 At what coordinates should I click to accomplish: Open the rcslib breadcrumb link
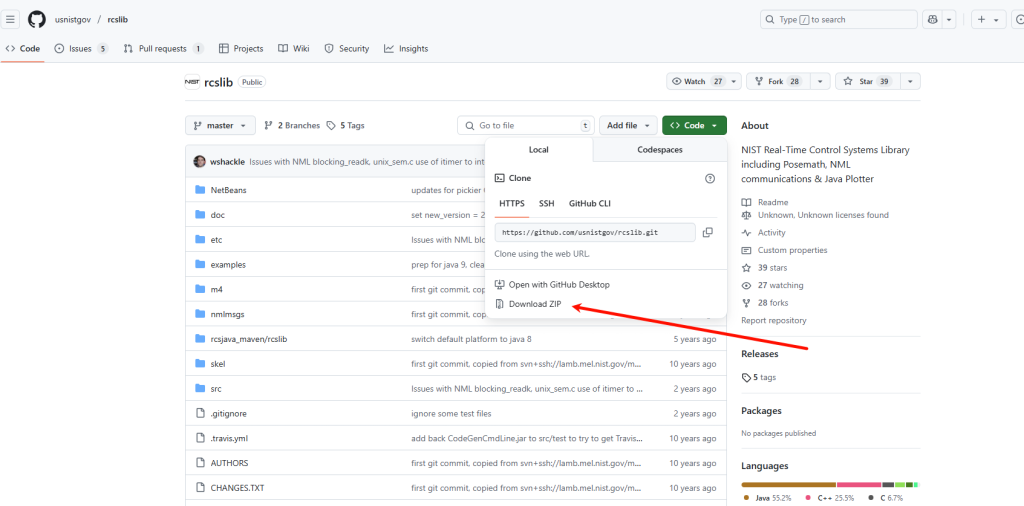tap(118, 20)
